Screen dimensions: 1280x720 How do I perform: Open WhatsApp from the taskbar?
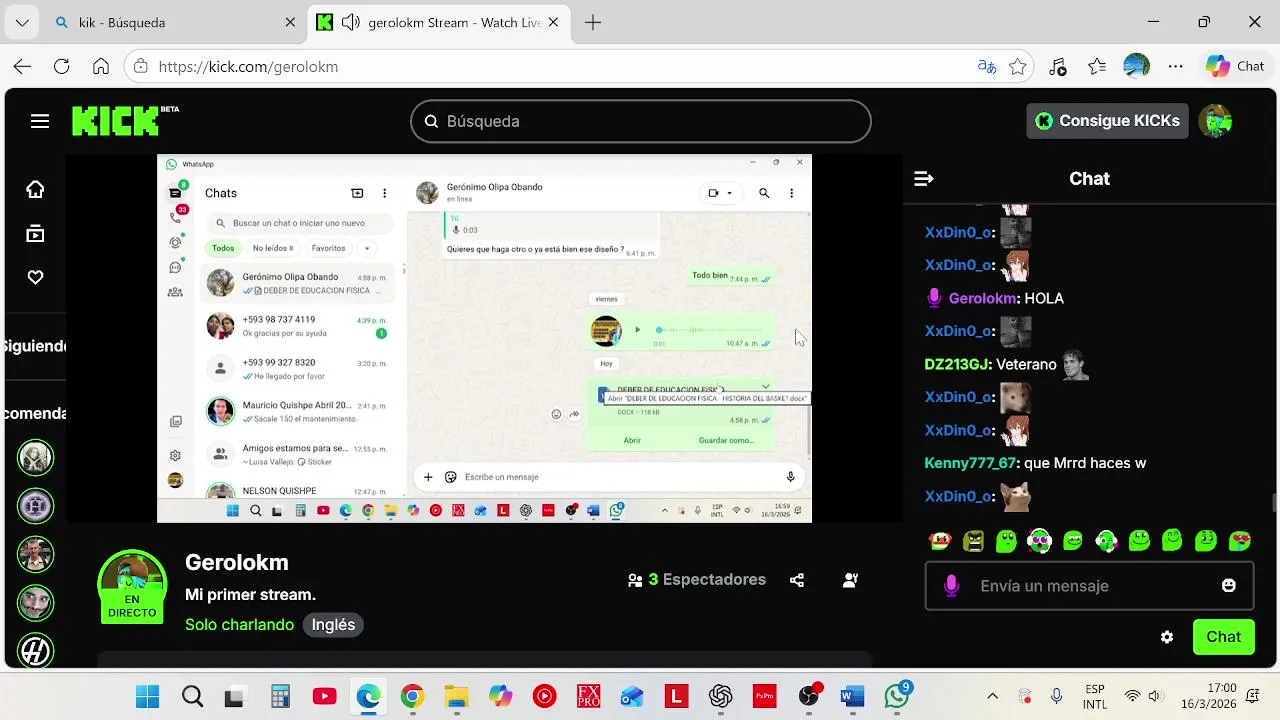click(897, 696)
